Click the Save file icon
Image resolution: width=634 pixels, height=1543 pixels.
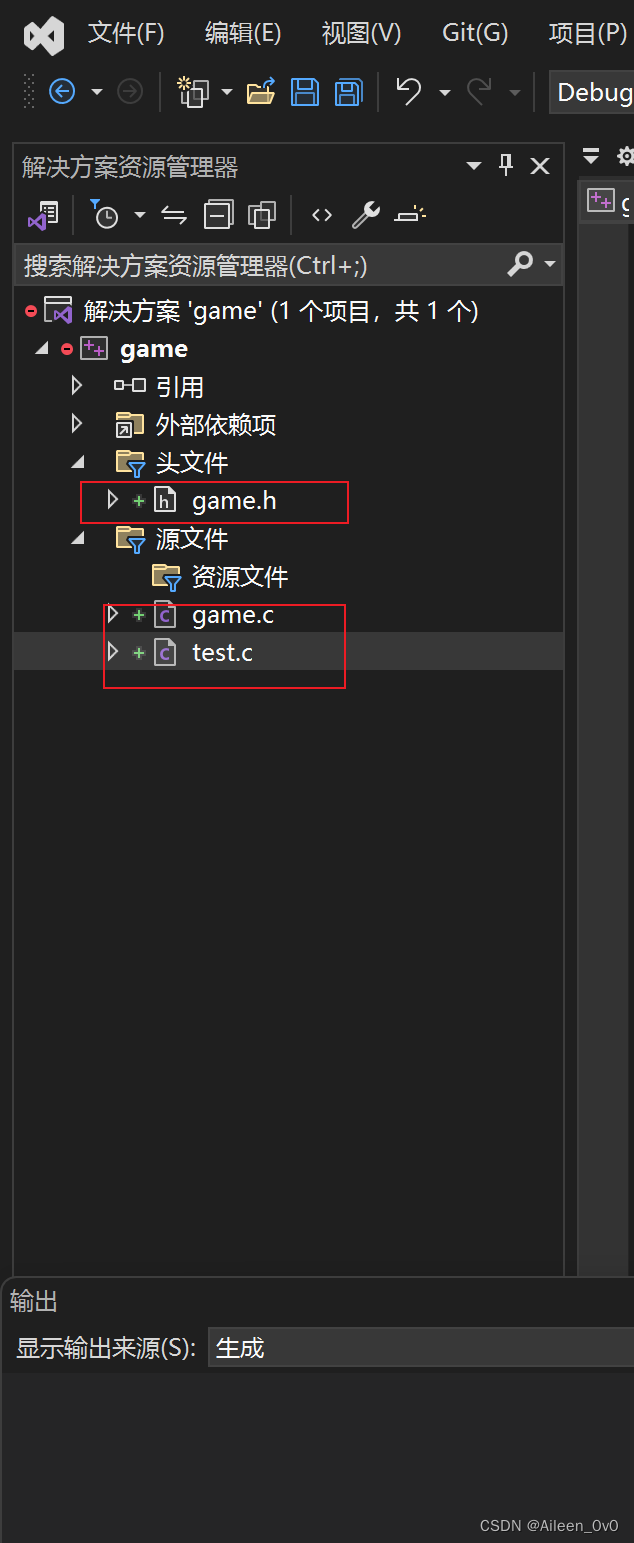tap(305, 93)
